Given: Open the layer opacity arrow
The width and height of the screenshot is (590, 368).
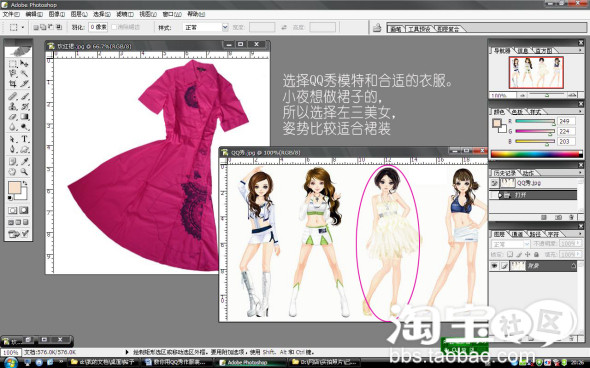Looking at the screenshot, I should (x=579, y=243).
